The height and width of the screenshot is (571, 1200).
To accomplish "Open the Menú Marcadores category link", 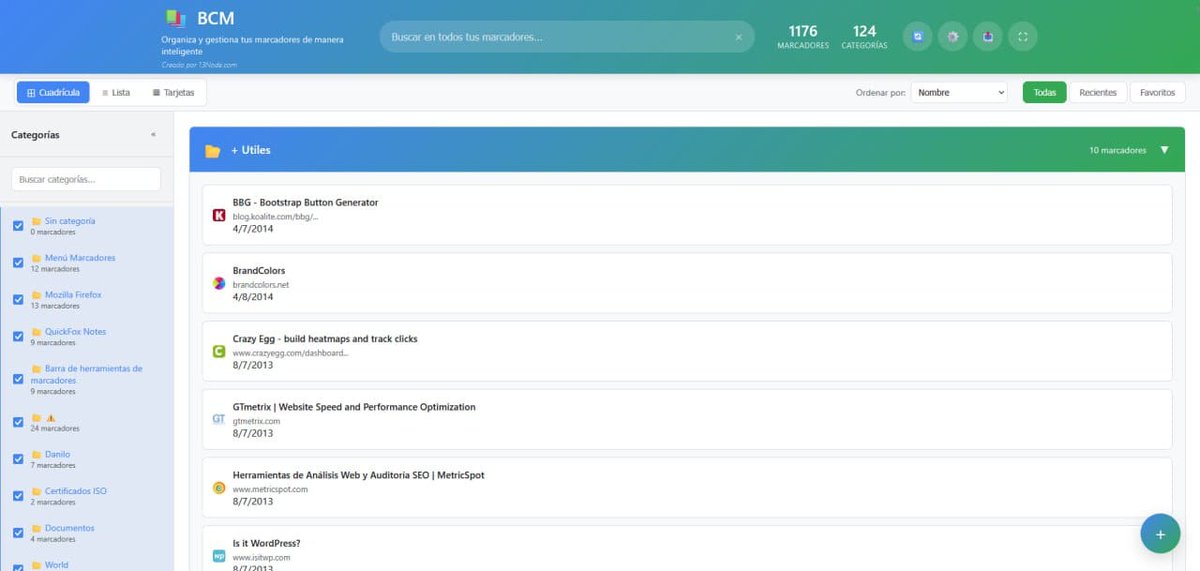I will 80,258.
